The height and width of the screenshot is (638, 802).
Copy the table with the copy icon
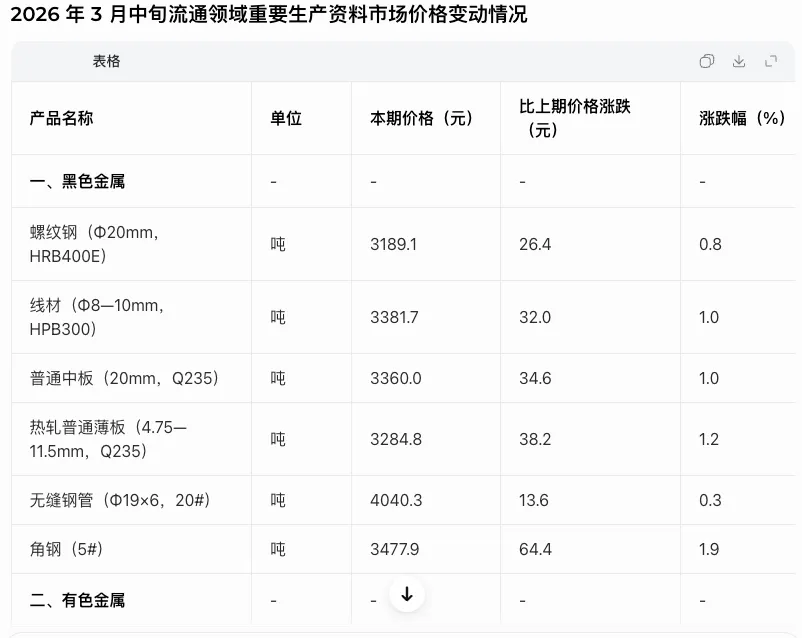click(706, 61)
